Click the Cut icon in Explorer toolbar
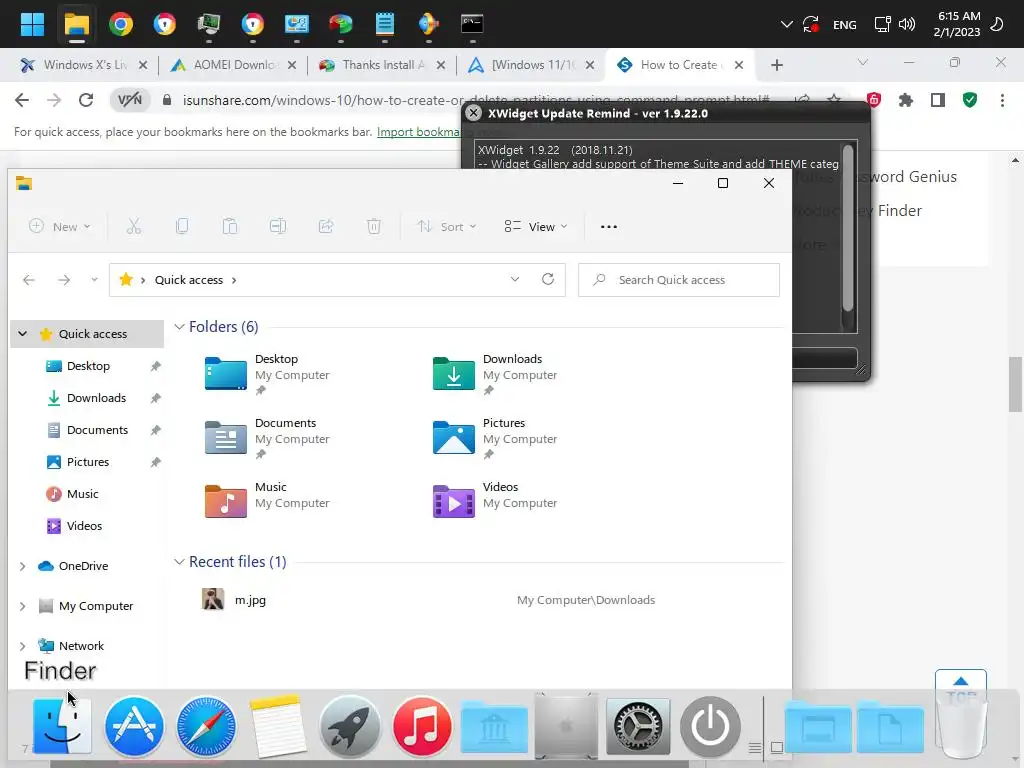This screenshot has width=1024, height=768. 134,227
